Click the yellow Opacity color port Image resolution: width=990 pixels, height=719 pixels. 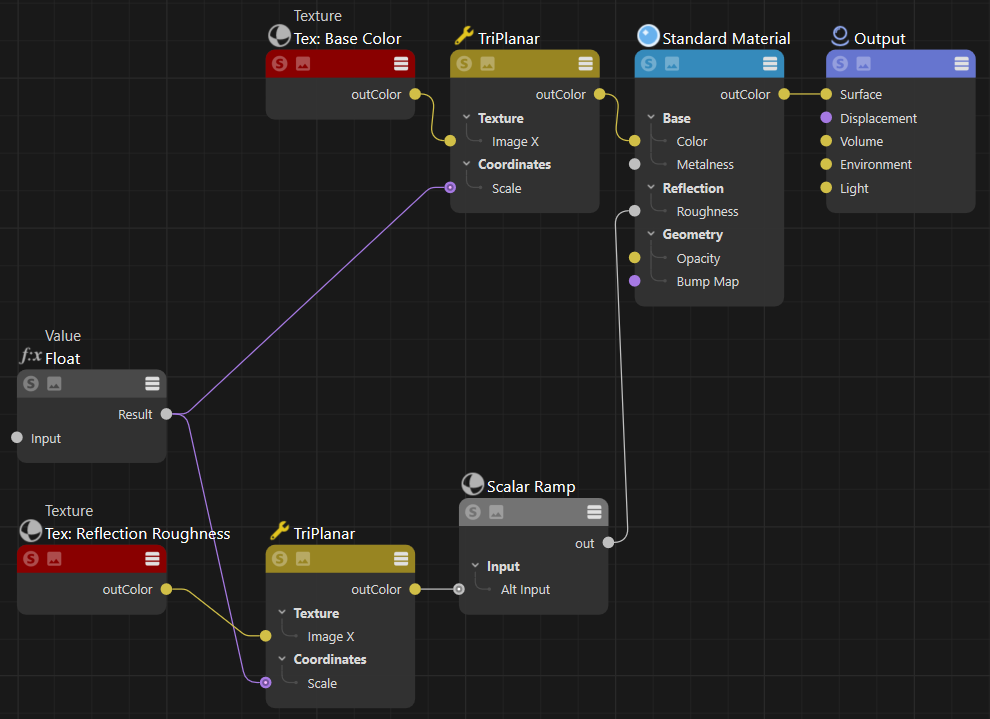click(634, 258)
